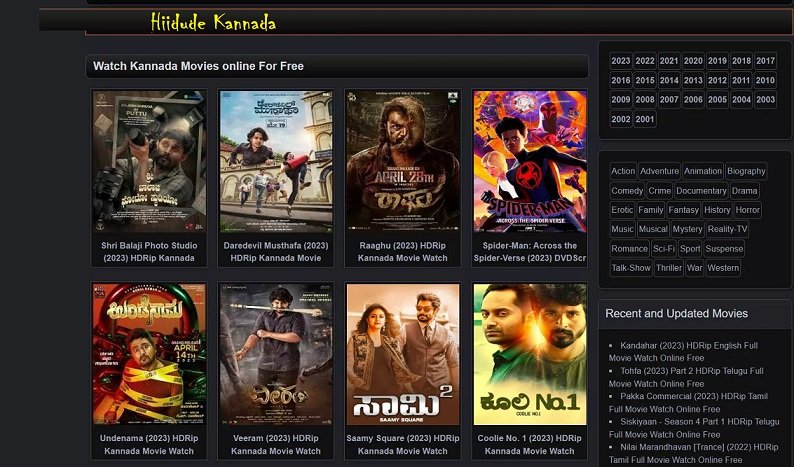Filter movies by year 2023
794x467 pixels.
point(621,61)
